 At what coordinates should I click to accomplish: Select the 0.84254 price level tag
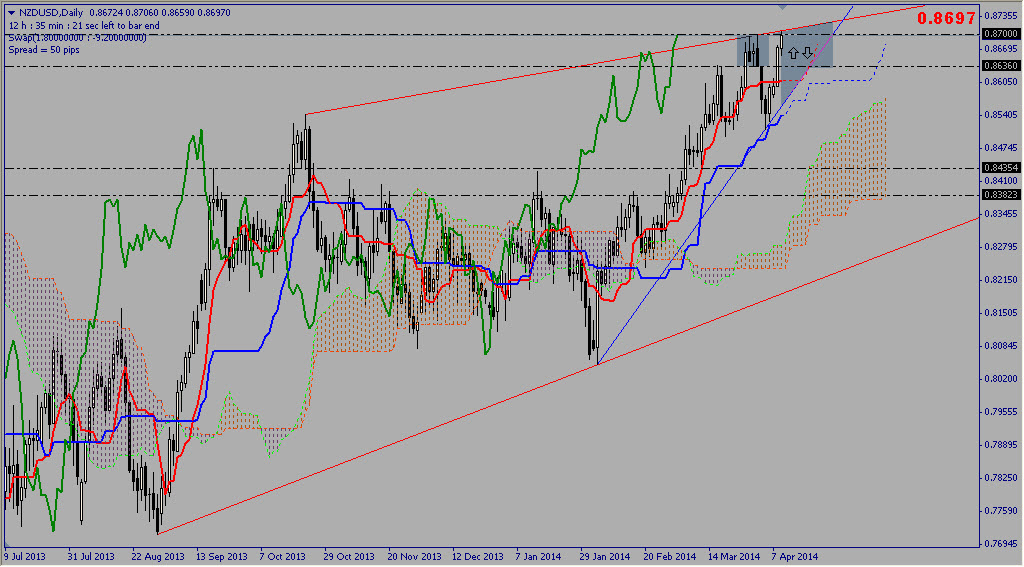pyautogui.click(x=1000, y=168)
